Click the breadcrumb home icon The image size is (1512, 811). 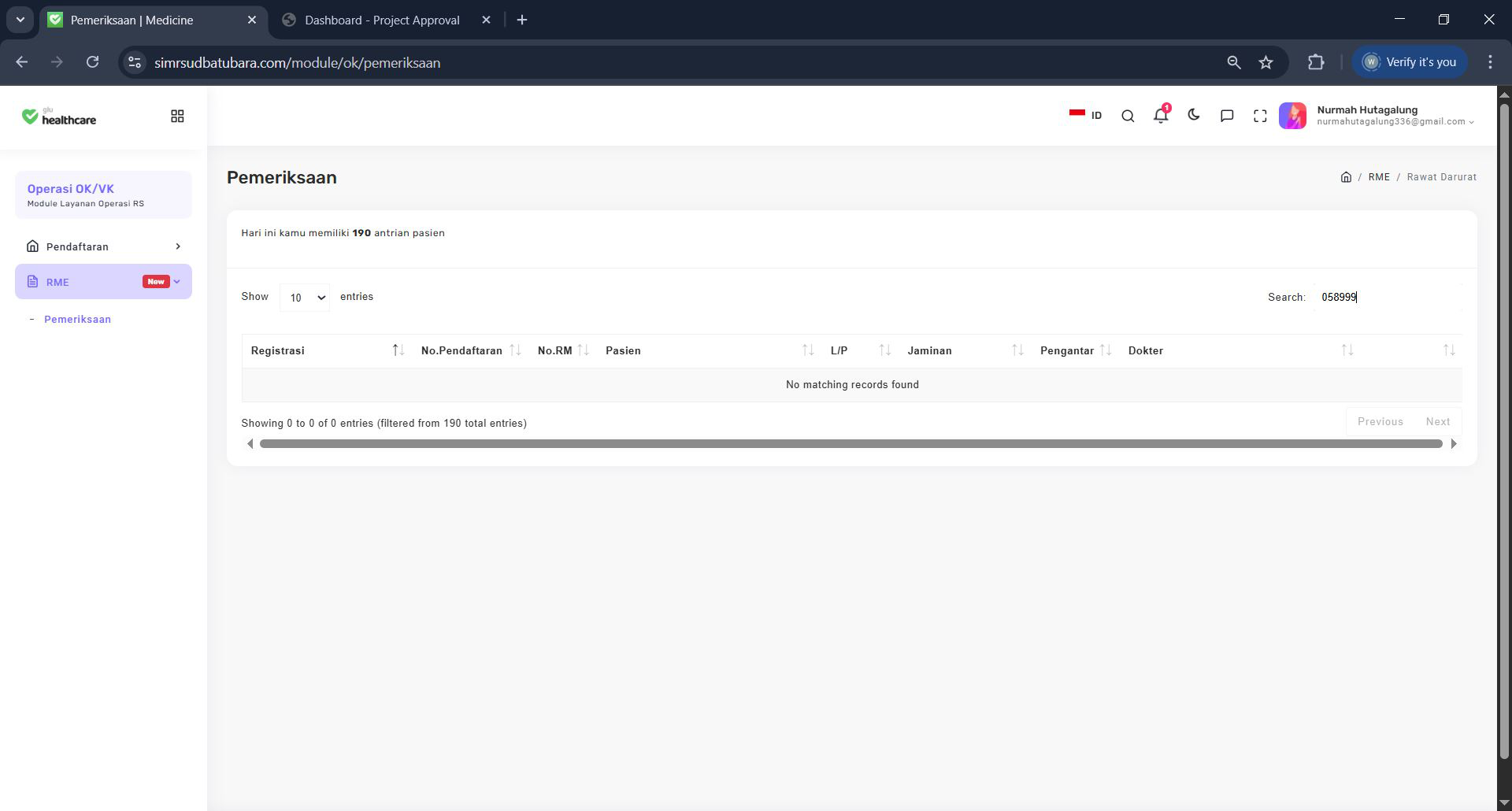(x=1346, y=177)
